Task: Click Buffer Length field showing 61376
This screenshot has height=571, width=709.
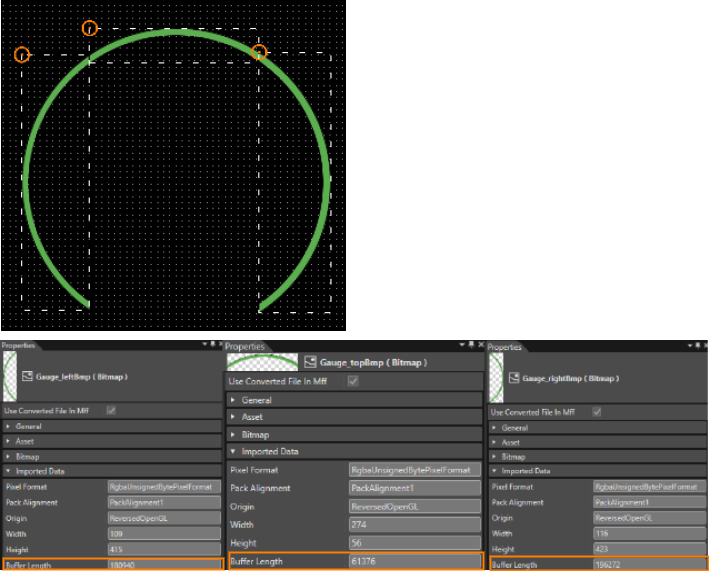Action: (415, 561)
